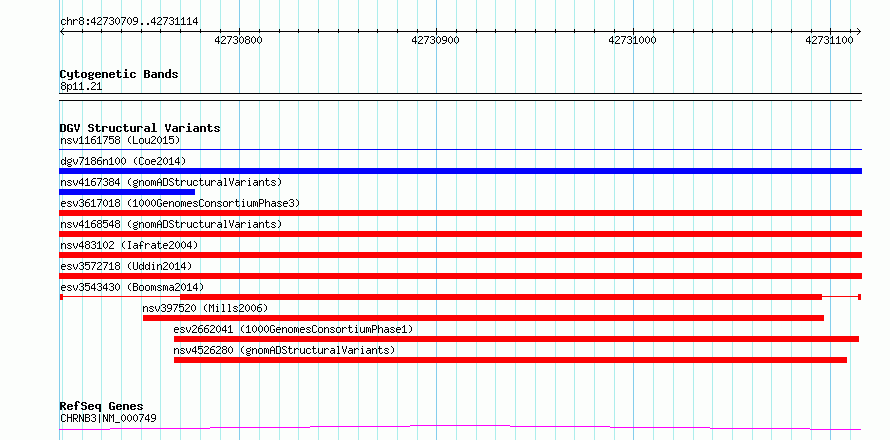Open nsv4526280 (gnomADStructuralVariants) label
Screen dimensions: 890x440
(284, 350)
